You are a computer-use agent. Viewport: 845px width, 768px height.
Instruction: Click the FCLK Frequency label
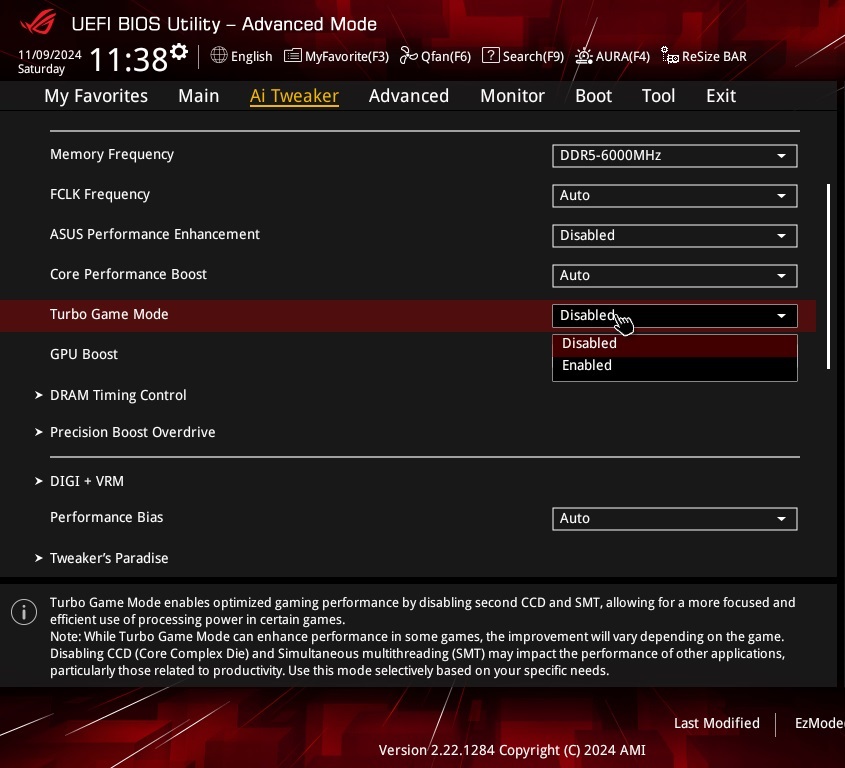point(100,194)
